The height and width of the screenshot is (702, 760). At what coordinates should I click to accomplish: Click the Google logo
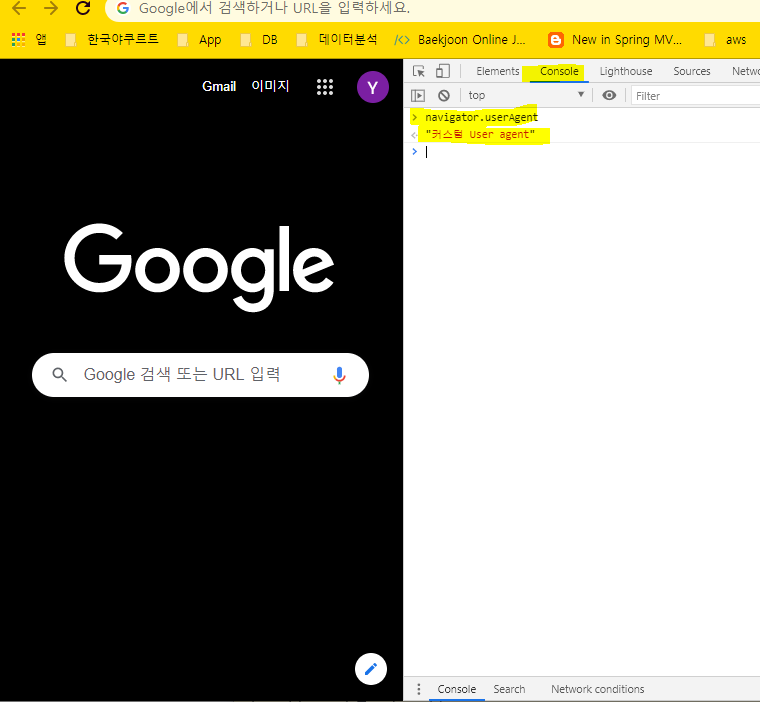[199, 267]
